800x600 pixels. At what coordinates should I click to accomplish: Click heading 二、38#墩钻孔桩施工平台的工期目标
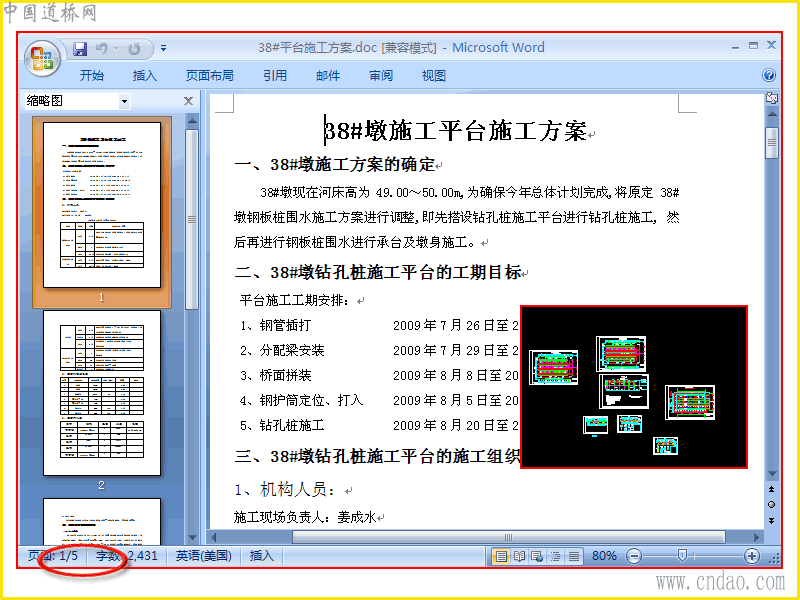pos(378,272)
